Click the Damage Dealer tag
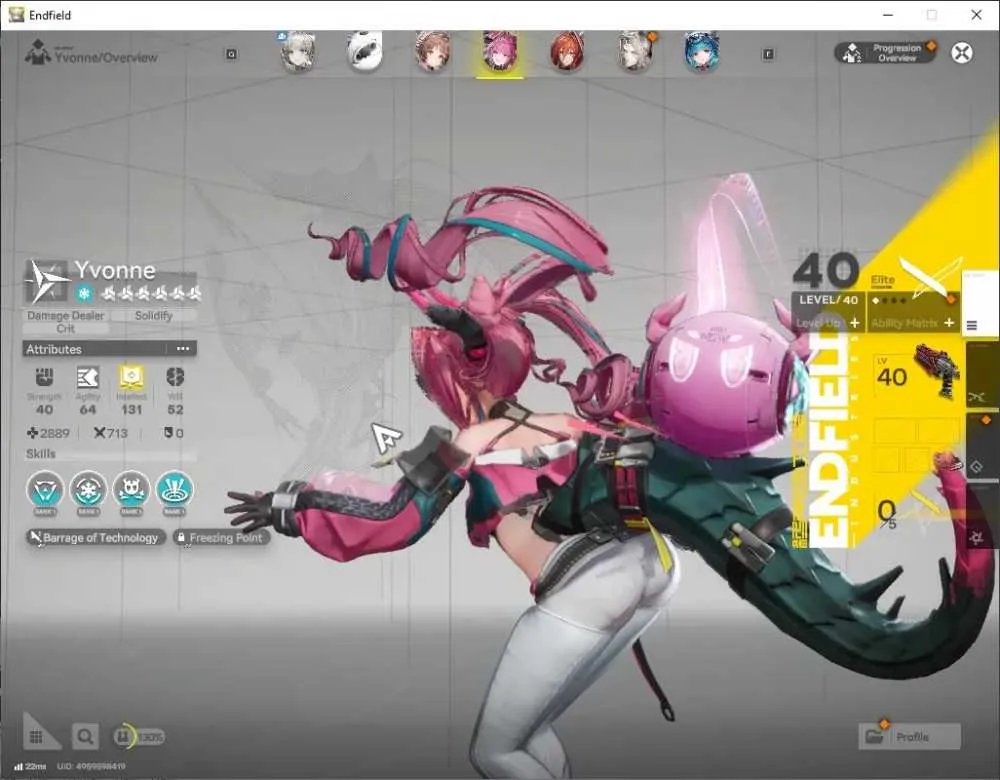1000x780 pixels. [x=65, y=315]
